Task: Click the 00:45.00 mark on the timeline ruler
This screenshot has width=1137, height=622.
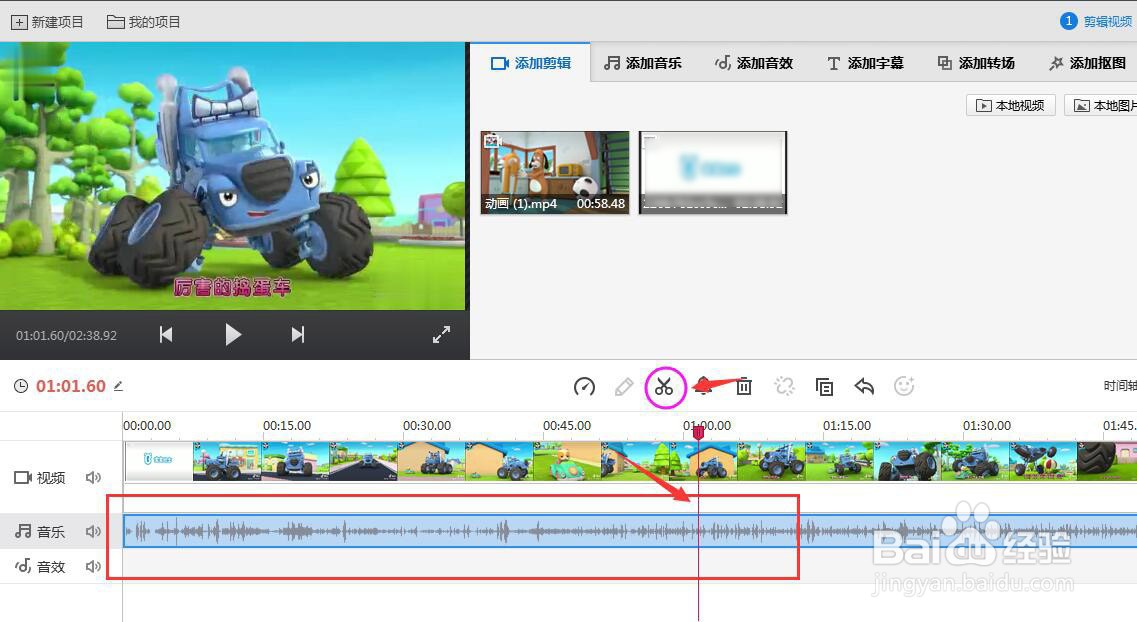Action: 566,426
